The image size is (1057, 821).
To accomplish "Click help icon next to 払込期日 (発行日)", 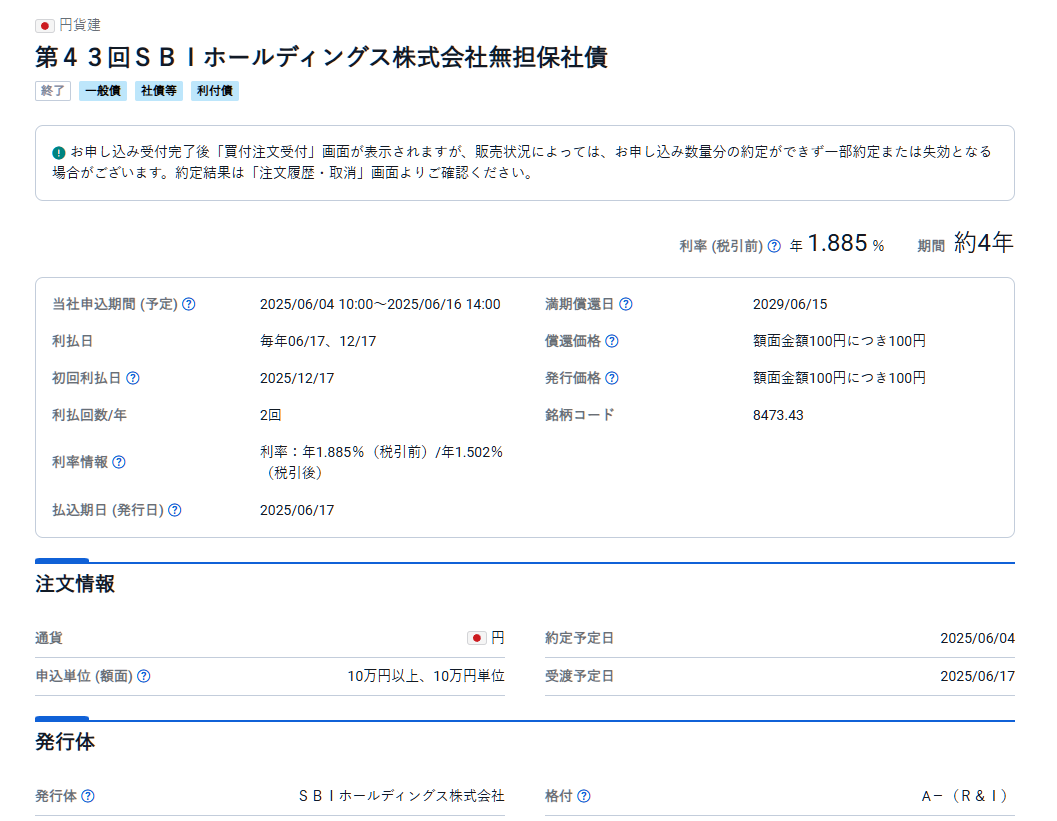I will (175, 510).
